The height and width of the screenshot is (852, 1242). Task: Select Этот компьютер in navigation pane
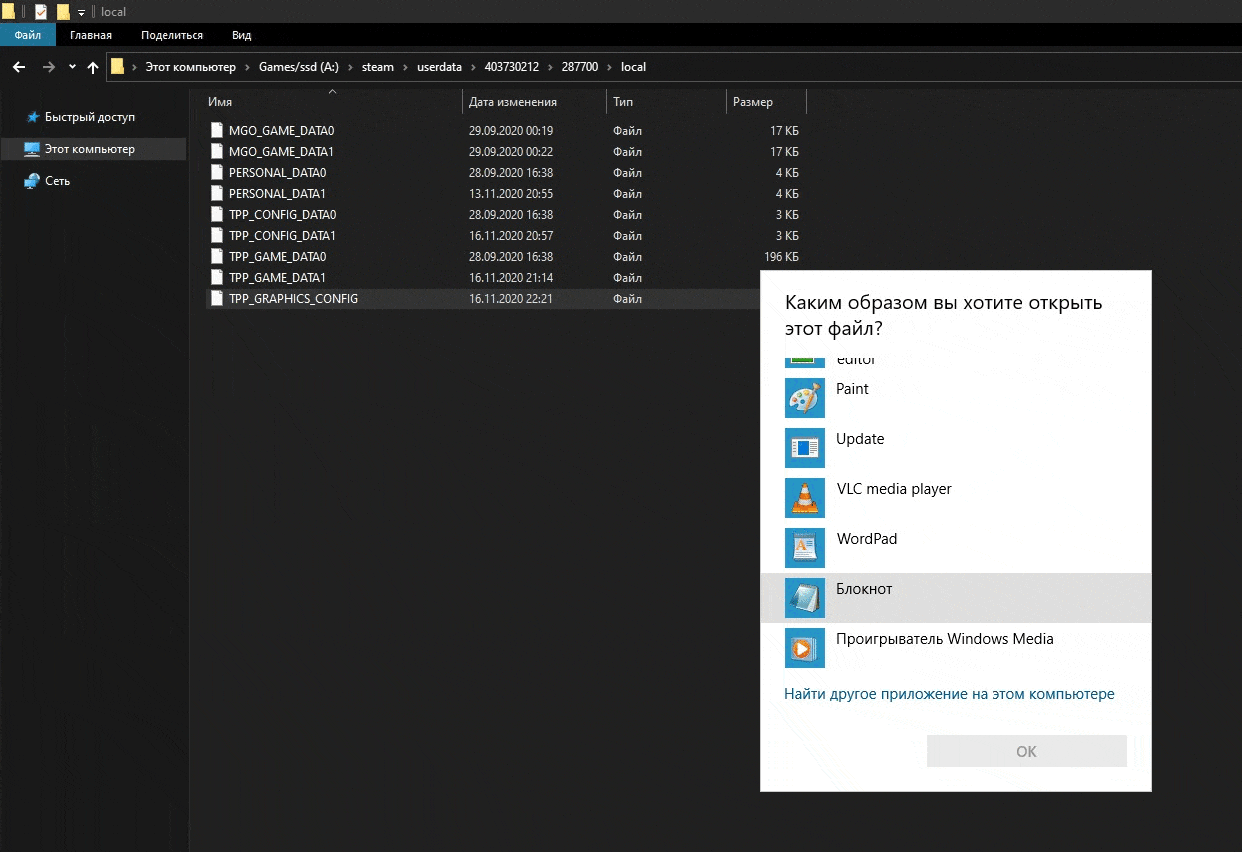click(93, 149)
